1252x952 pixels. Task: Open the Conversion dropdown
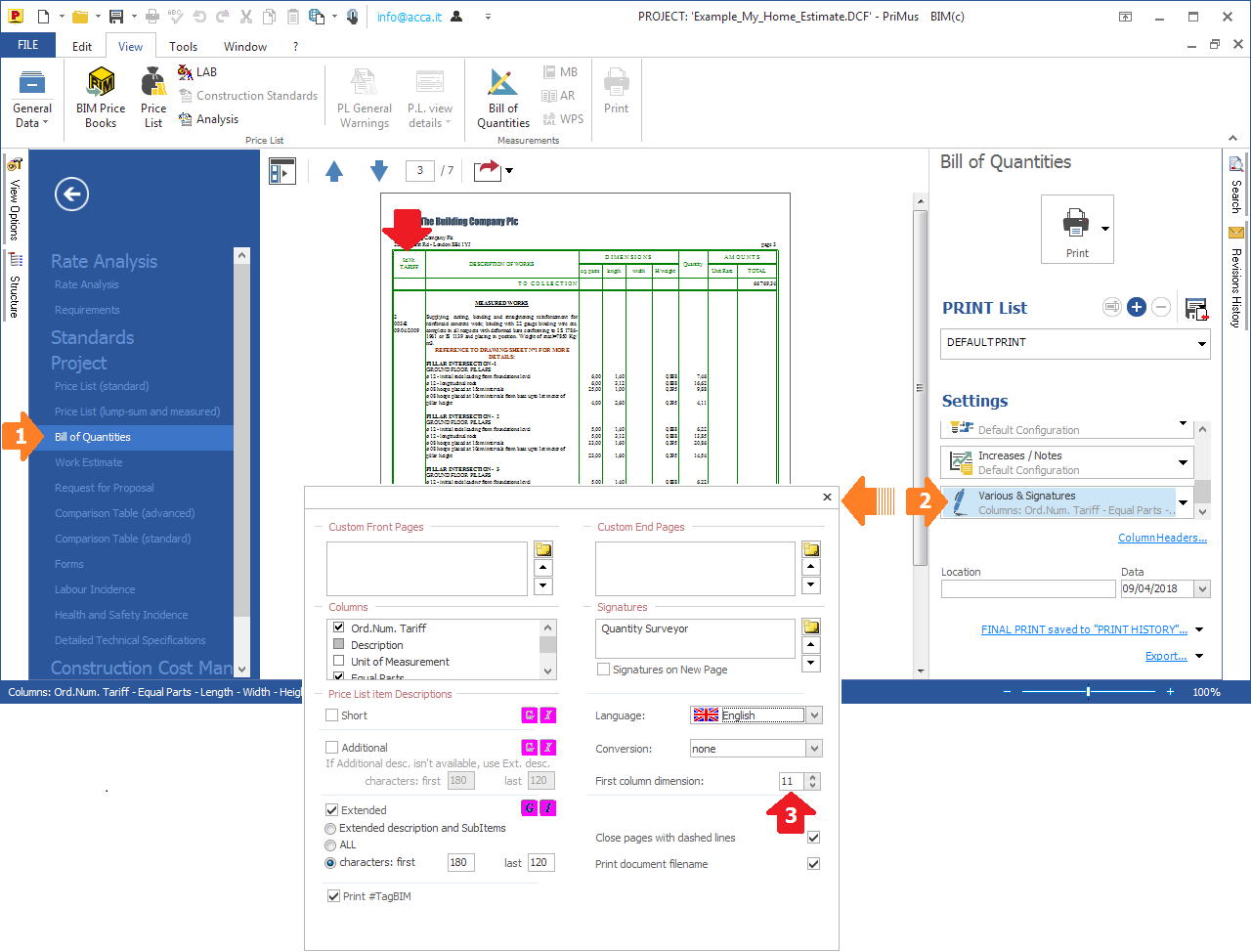[814, 749]
